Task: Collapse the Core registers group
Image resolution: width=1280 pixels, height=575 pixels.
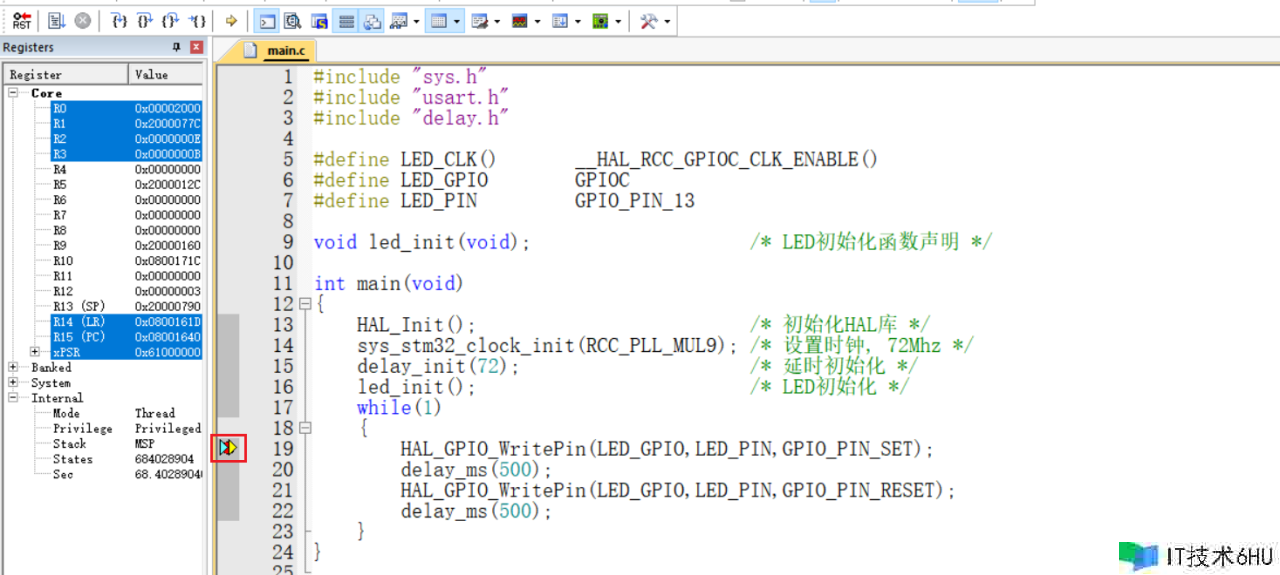Action: (x=13, y=93)
